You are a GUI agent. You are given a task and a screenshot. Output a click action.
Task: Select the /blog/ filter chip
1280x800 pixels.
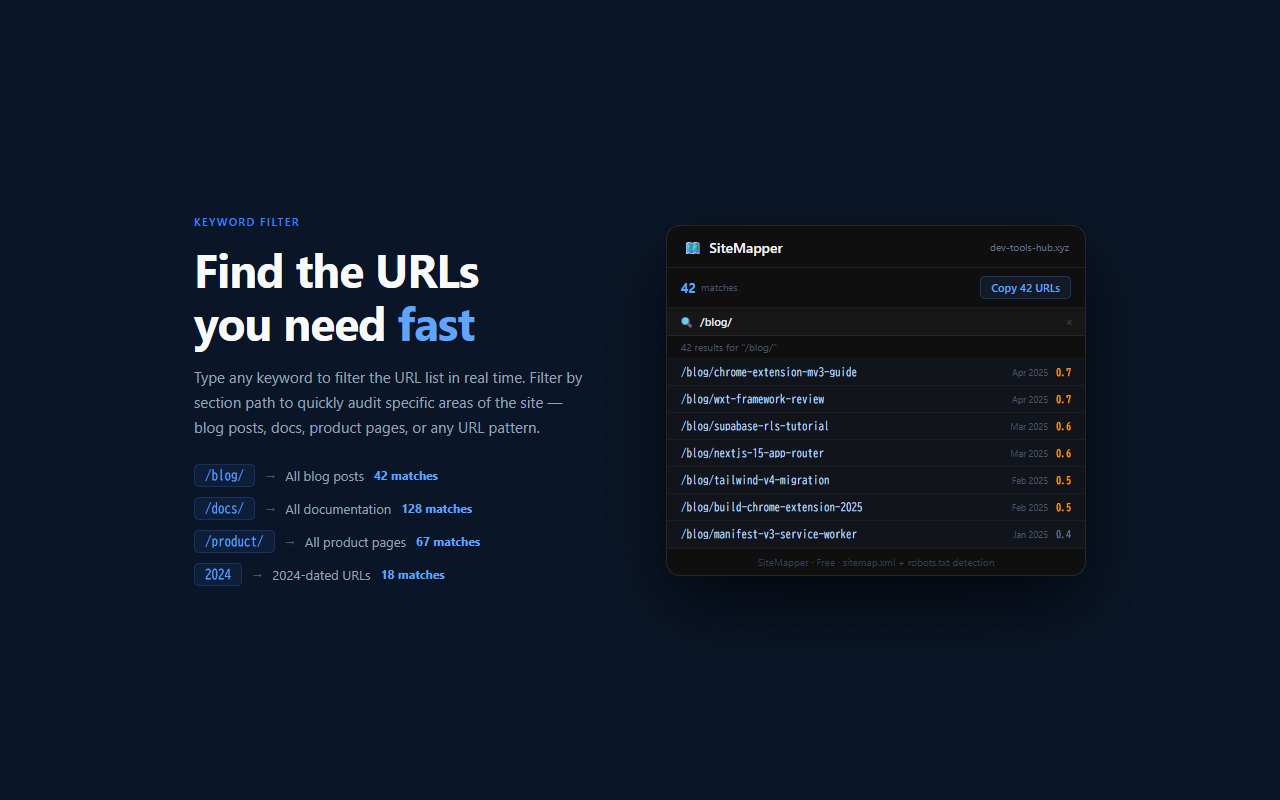[224, 476]
